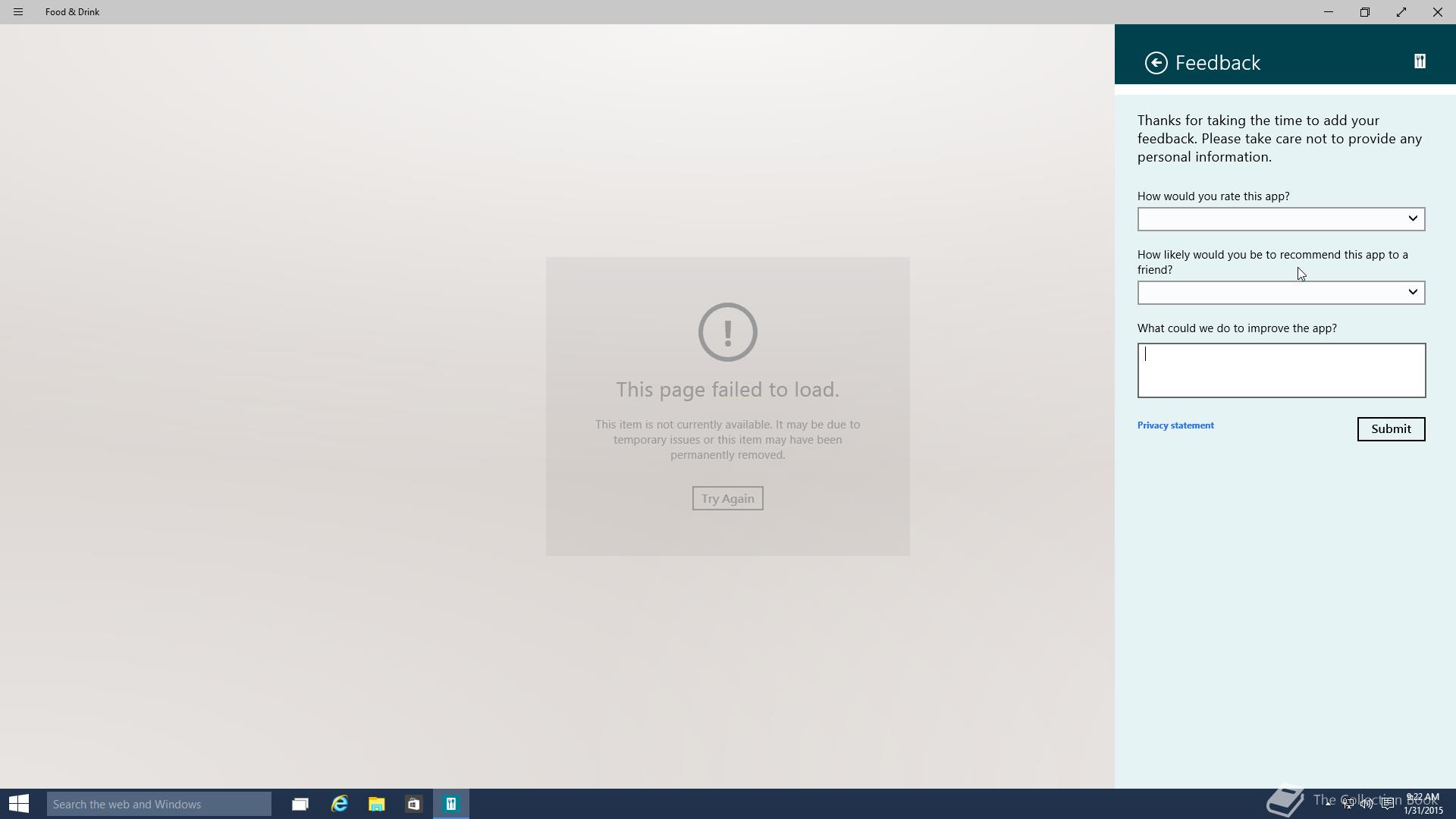
Task: Open the notifications action center icon
Action: coord(1387,804)
